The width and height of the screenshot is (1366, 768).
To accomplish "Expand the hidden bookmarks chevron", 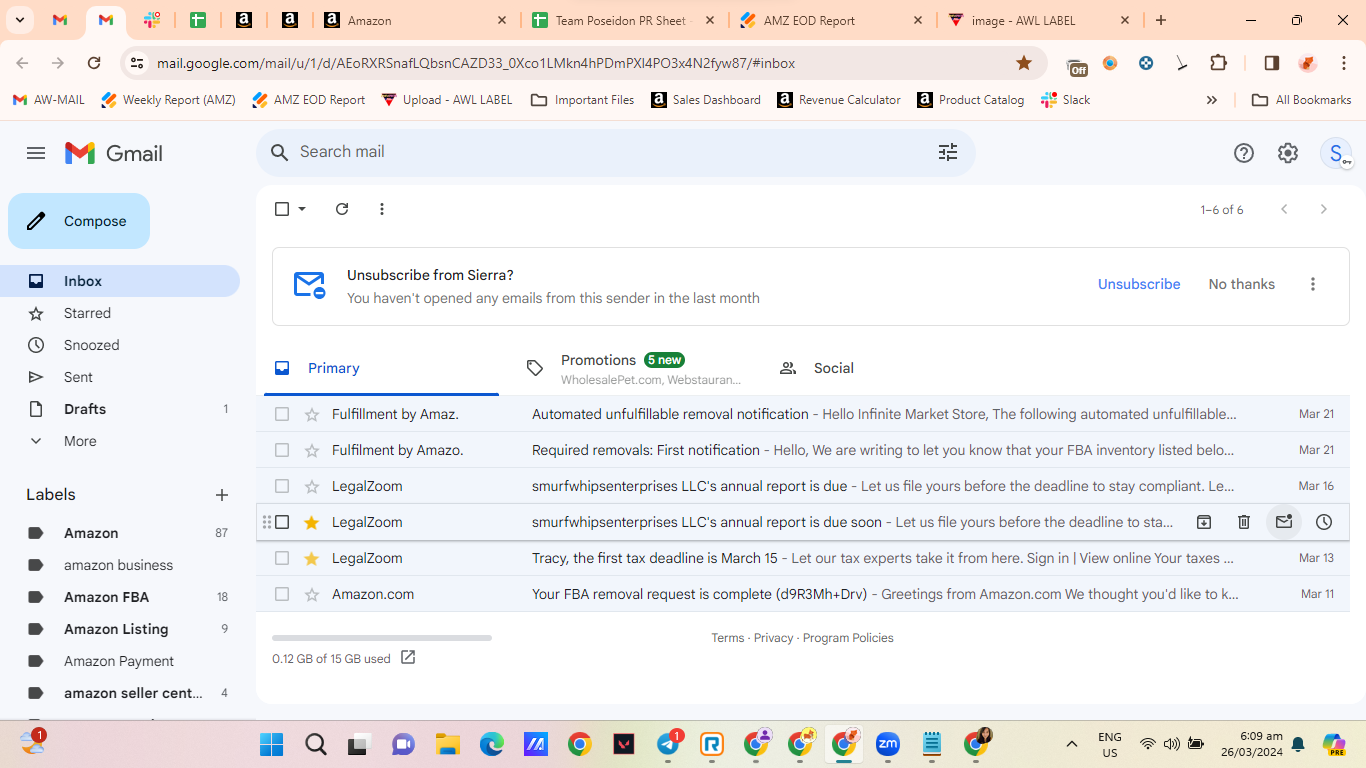I will [x=1212, y=100].
